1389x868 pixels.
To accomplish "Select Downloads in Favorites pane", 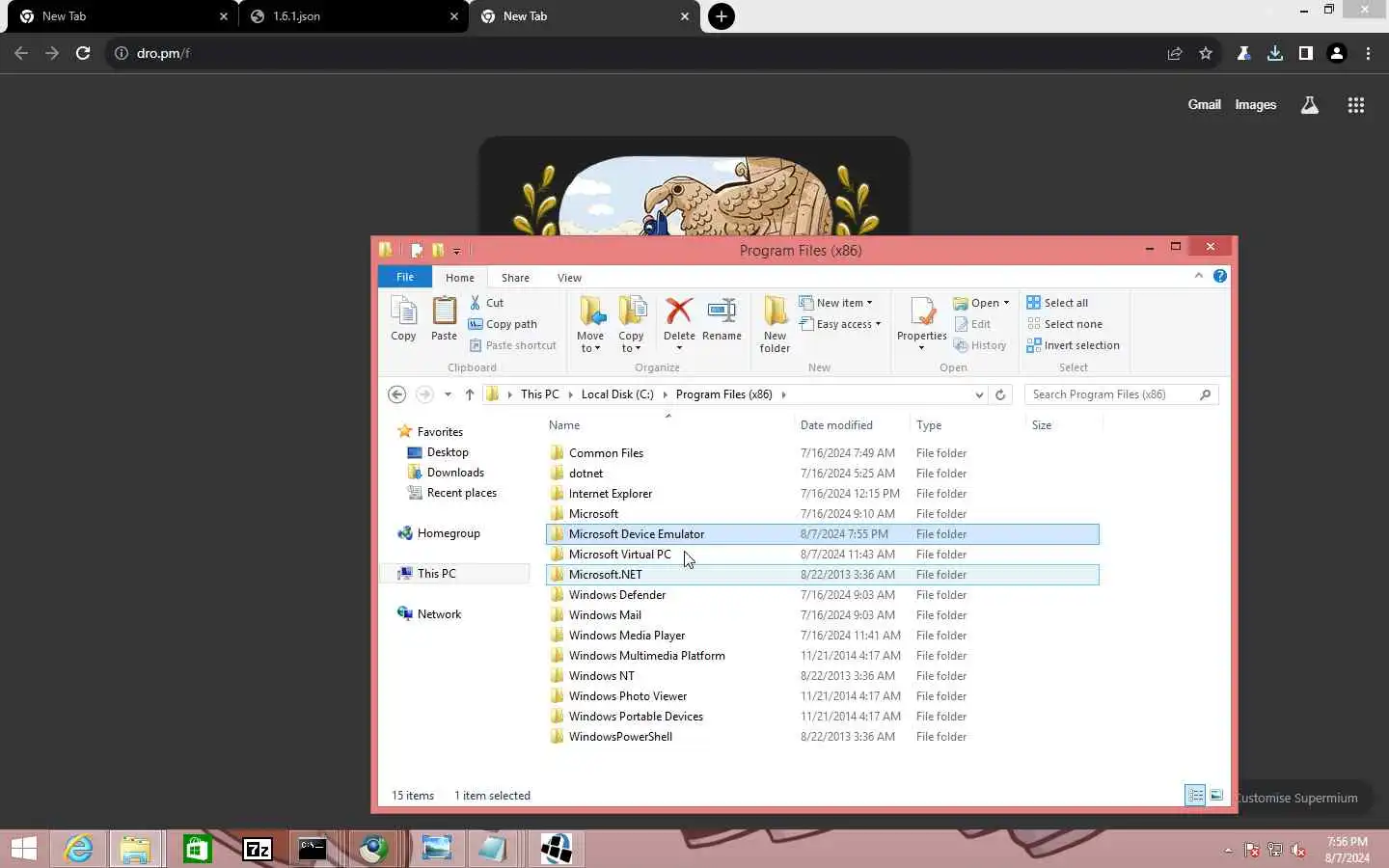I will tap(455, 473).
